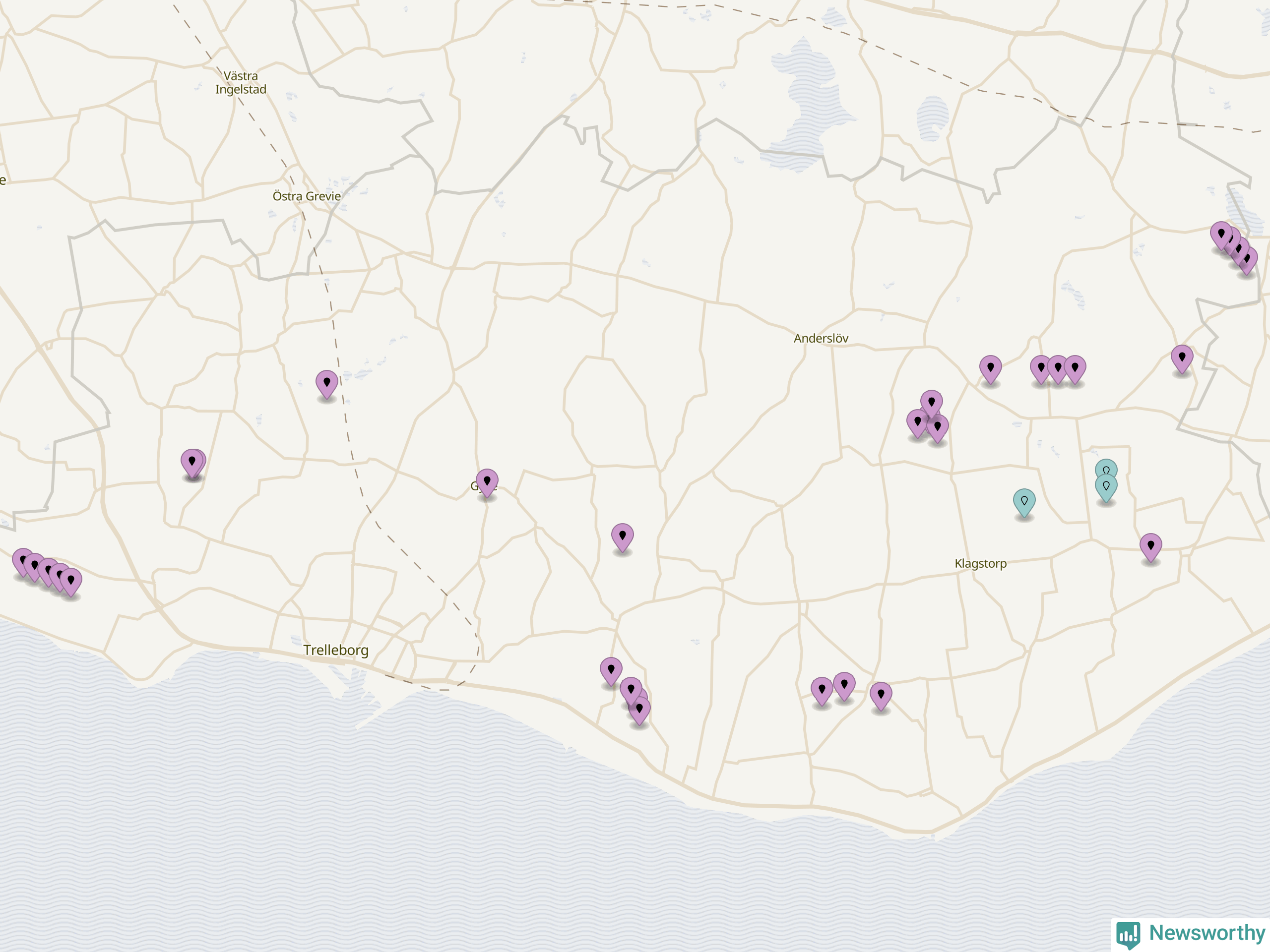Click the single teal marker north of Klagstorp
The image size is (1270, 952).
coord(1024,503)
